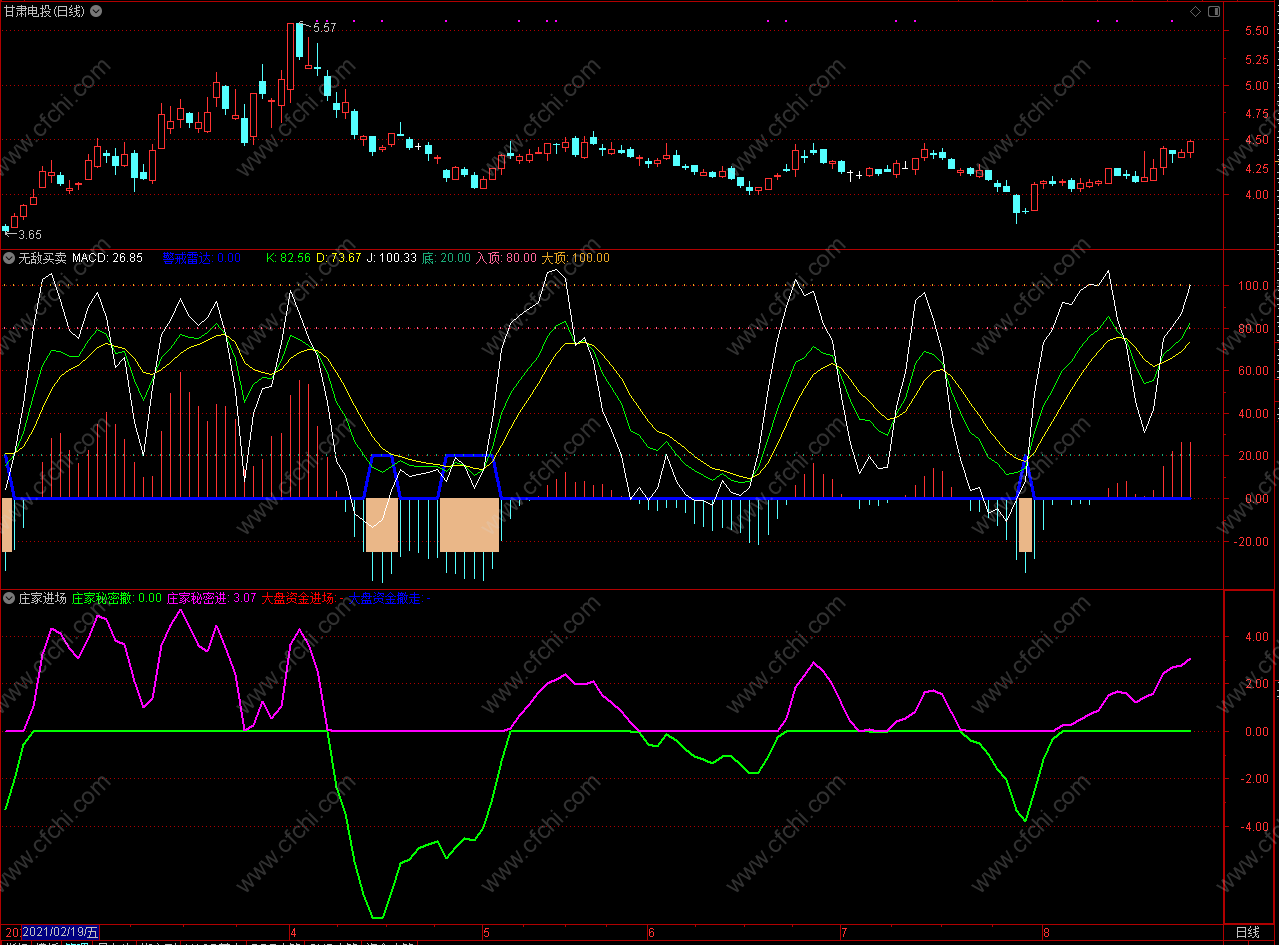Click the 大盘资金进场 label

click(x=298, y=598)
